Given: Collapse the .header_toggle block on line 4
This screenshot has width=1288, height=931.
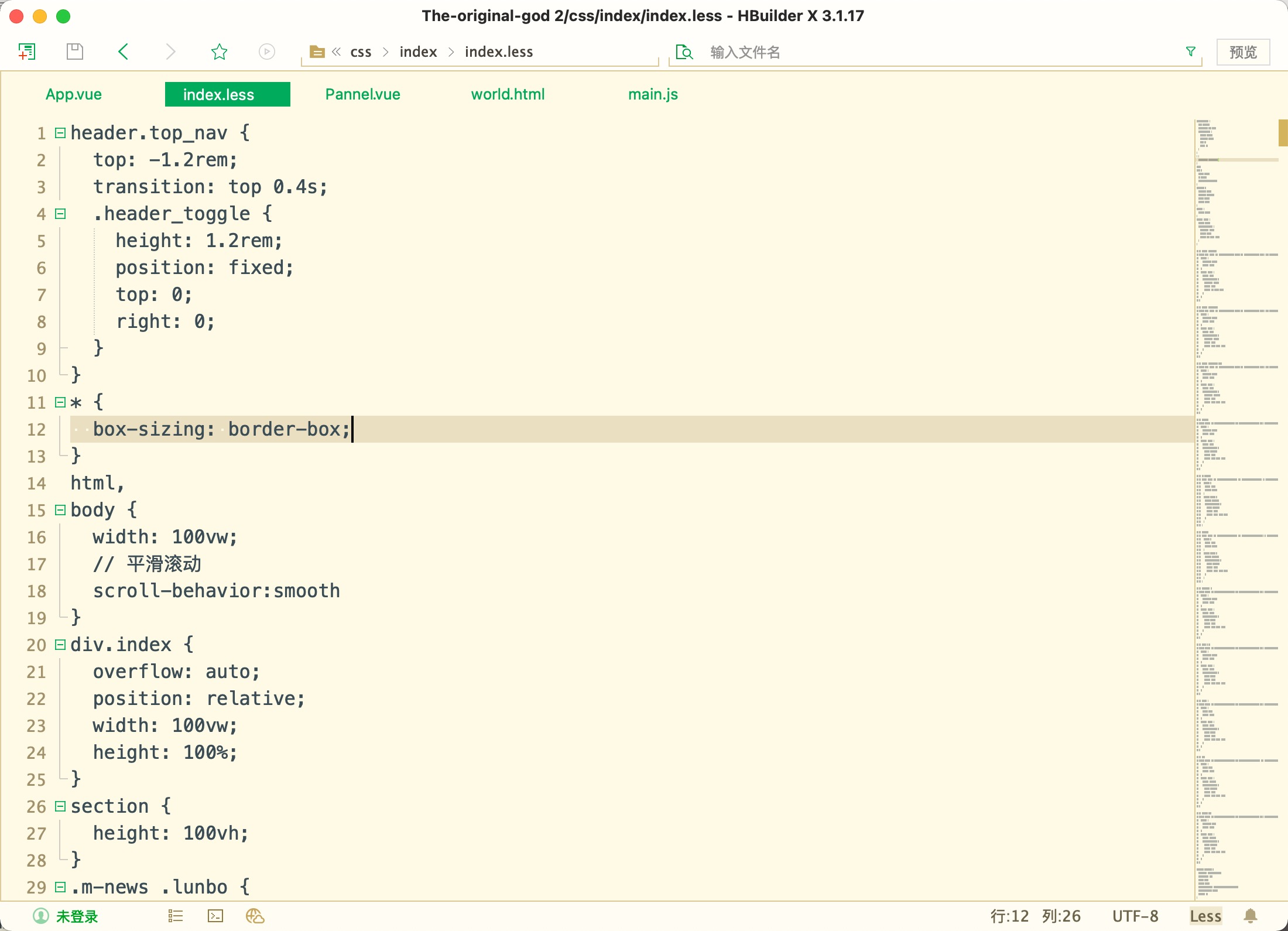Looking at the screenshot, I should (x=60, y=214).
